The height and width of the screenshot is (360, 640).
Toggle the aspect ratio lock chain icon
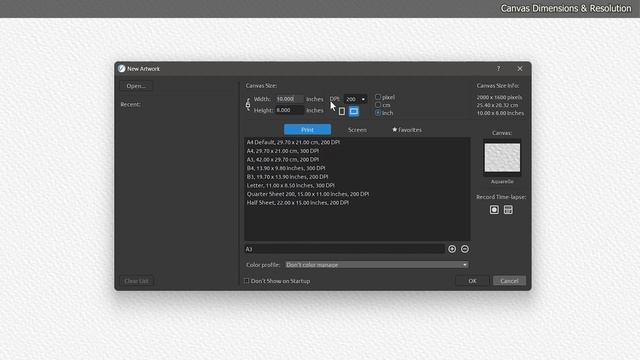point(248,104)
